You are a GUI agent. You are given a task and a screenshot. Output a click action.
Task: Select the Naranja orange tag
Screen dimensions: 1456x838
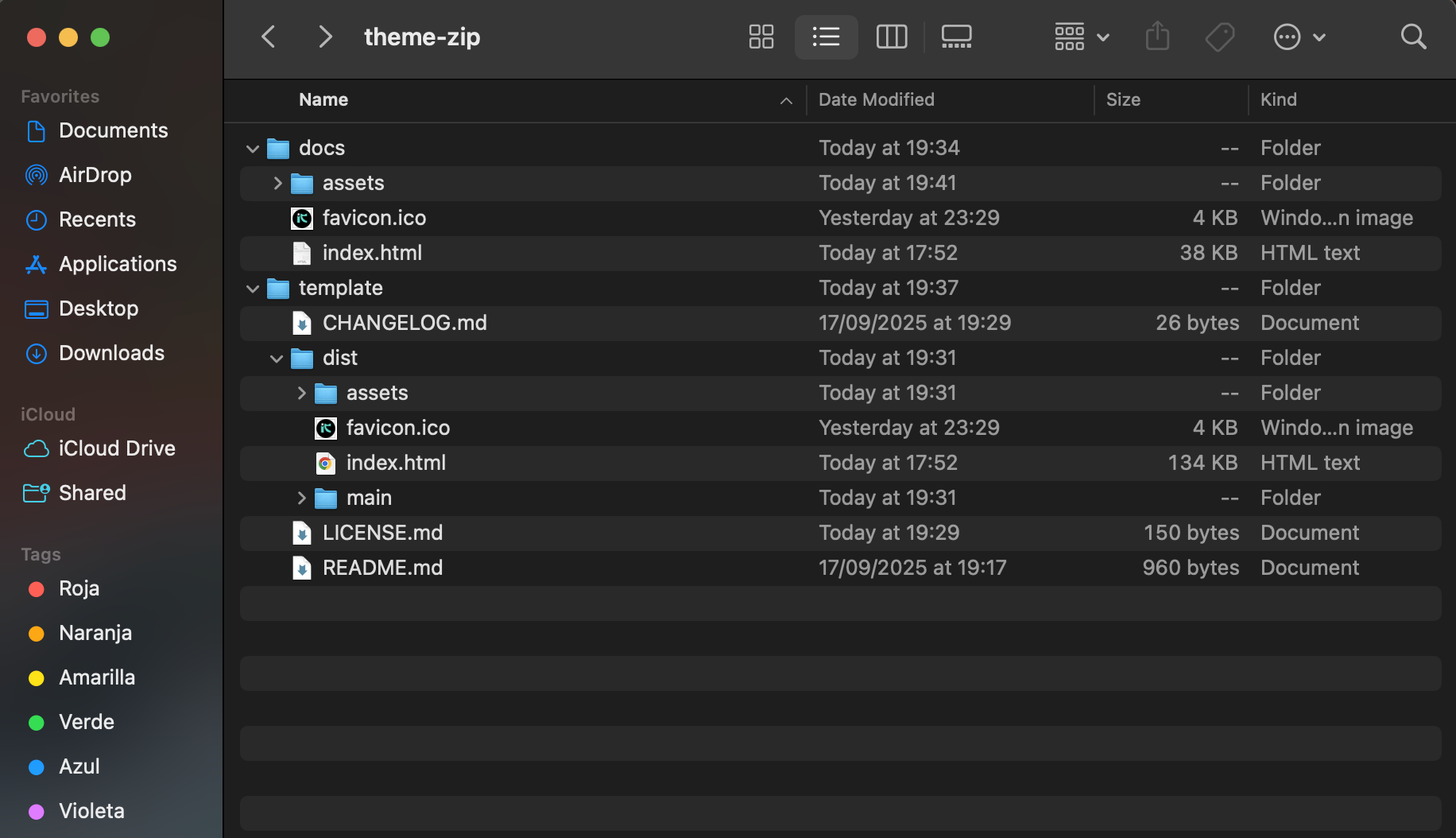point(80,633)
